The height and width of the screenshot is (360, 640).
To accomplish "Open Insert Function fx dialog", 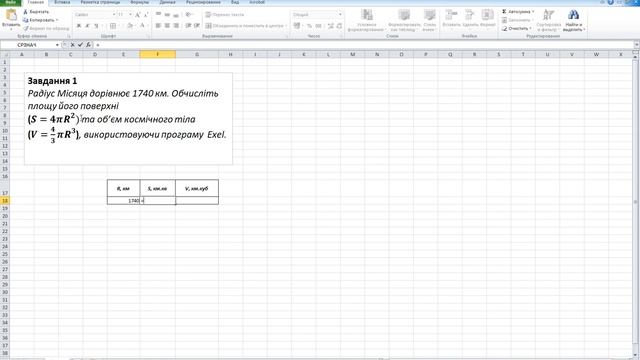I will [88, 45].
